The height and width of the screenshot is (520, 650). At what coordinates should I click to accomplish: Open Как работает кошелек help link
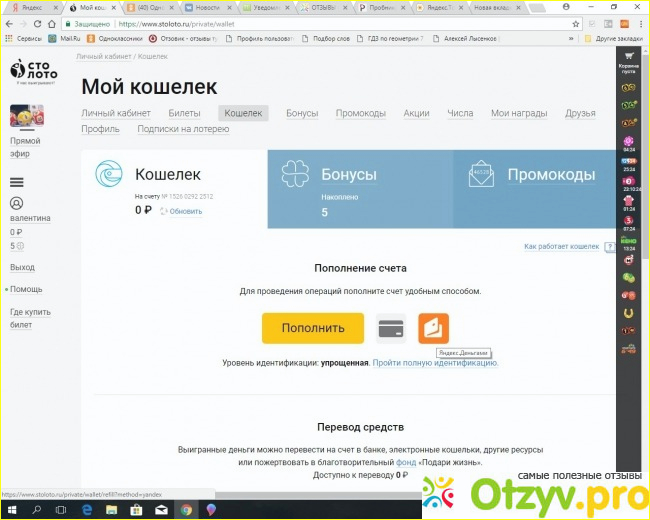[561, 246]
